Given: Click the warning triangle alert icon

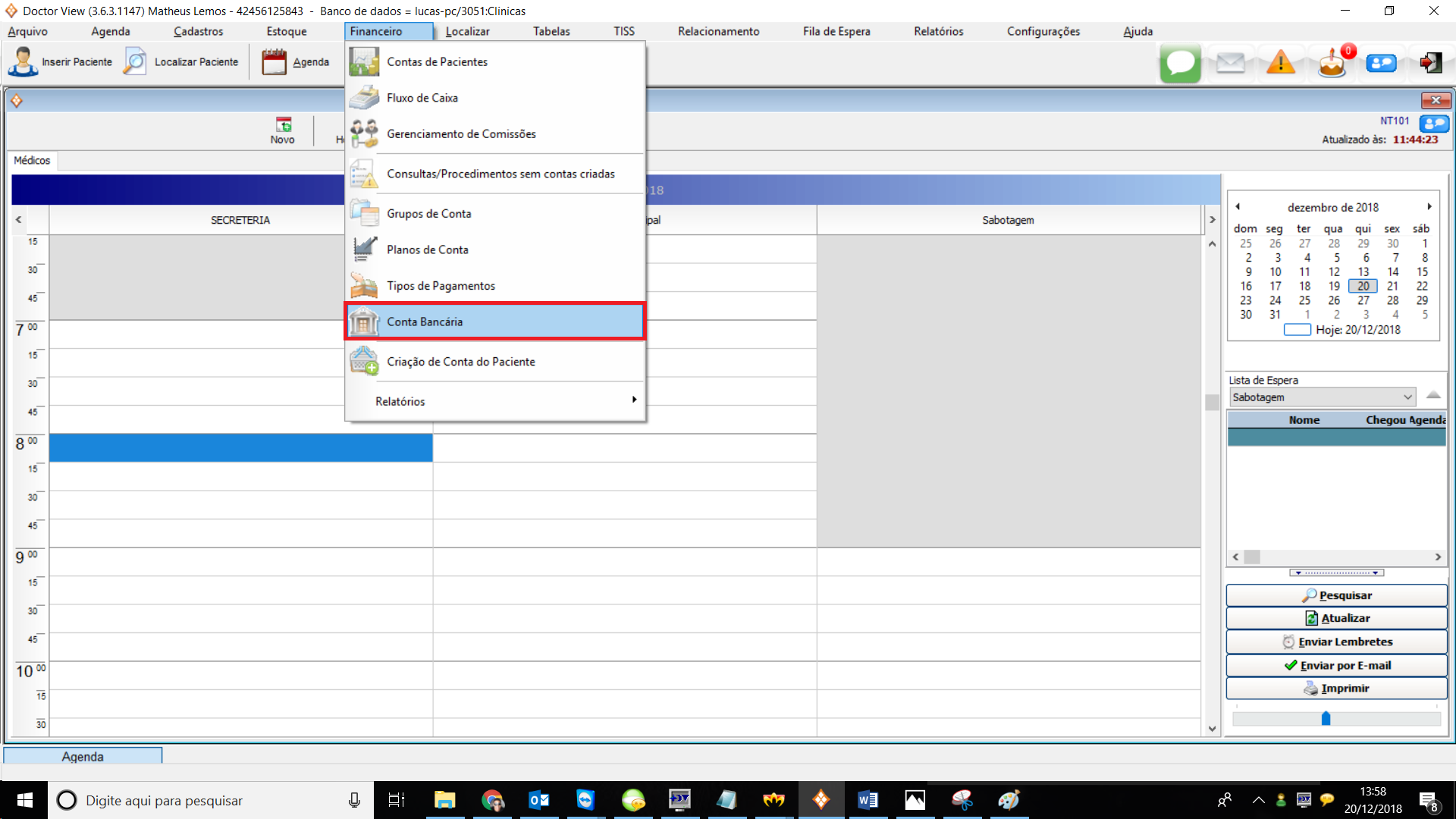Looking at the screenshot, I should 1281,63.
